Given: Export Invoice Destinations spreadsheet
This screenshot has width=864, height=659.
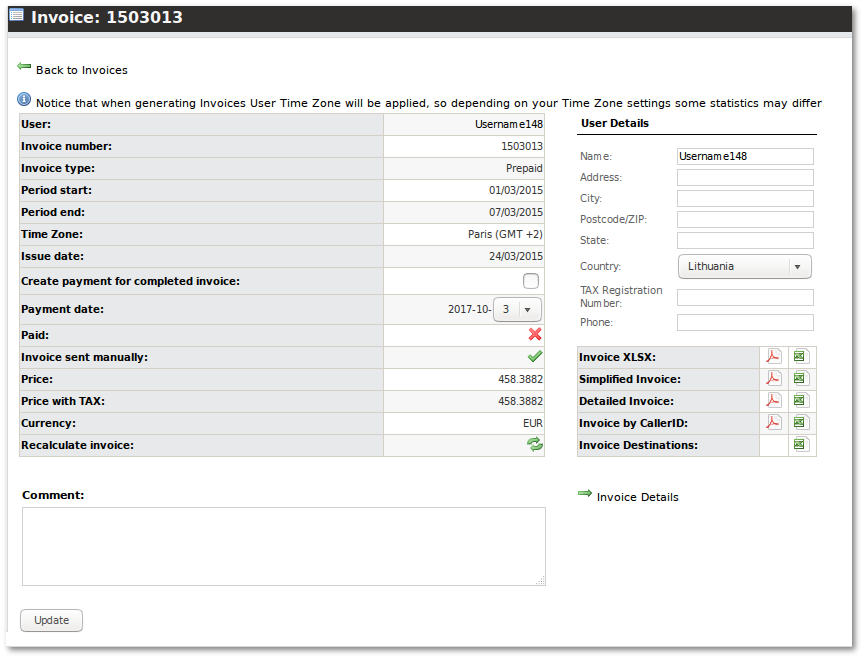Looking at the screenshot, I should [x=800, y=445].
